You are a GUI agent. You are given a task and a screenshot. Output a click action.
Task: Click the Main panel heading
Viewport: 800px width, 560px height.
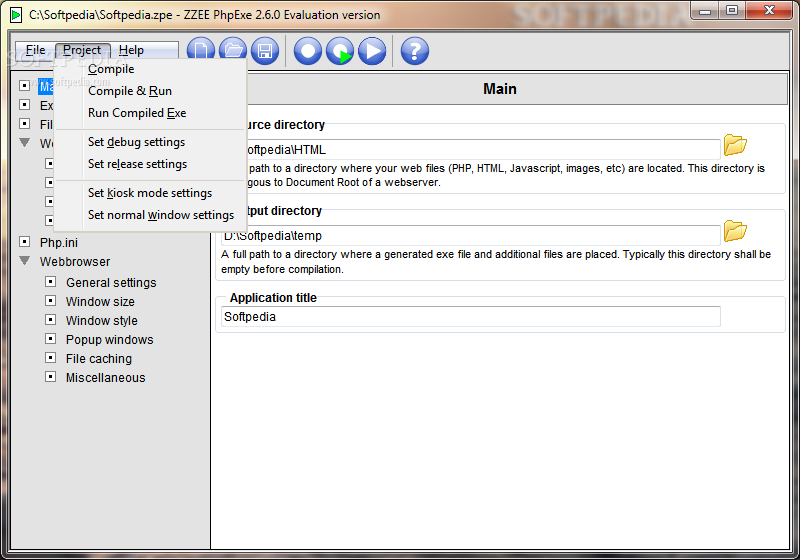499,89
